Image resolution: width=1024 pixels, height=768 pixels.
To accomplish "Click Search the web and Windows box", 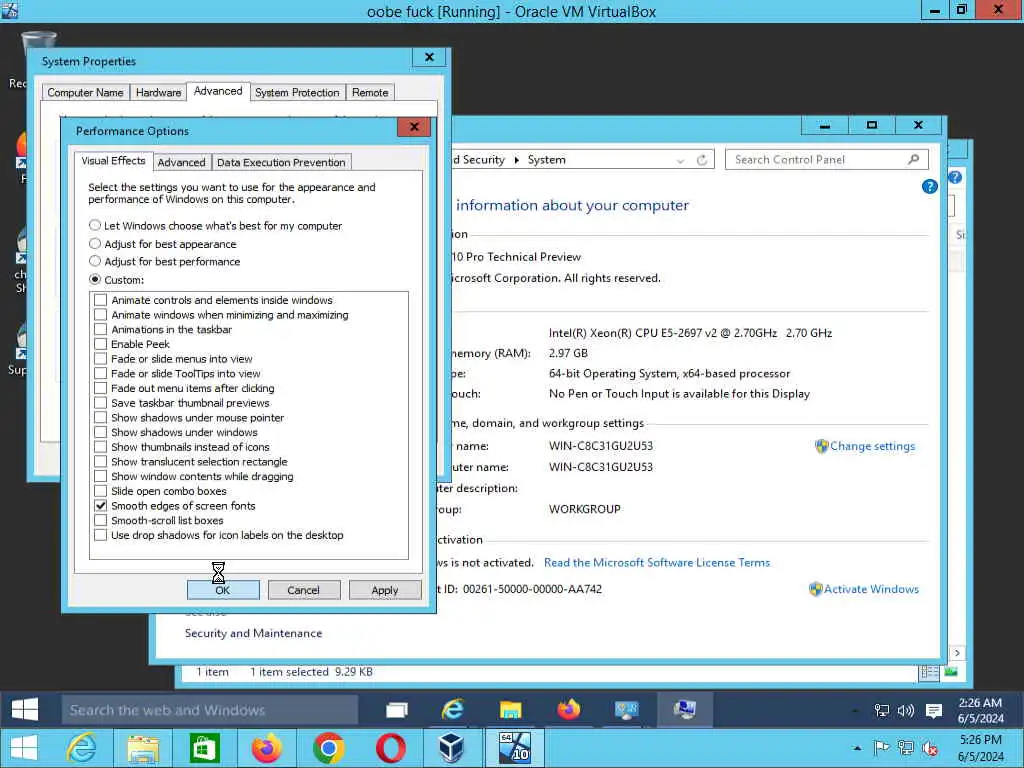I will tap(210, 710).
